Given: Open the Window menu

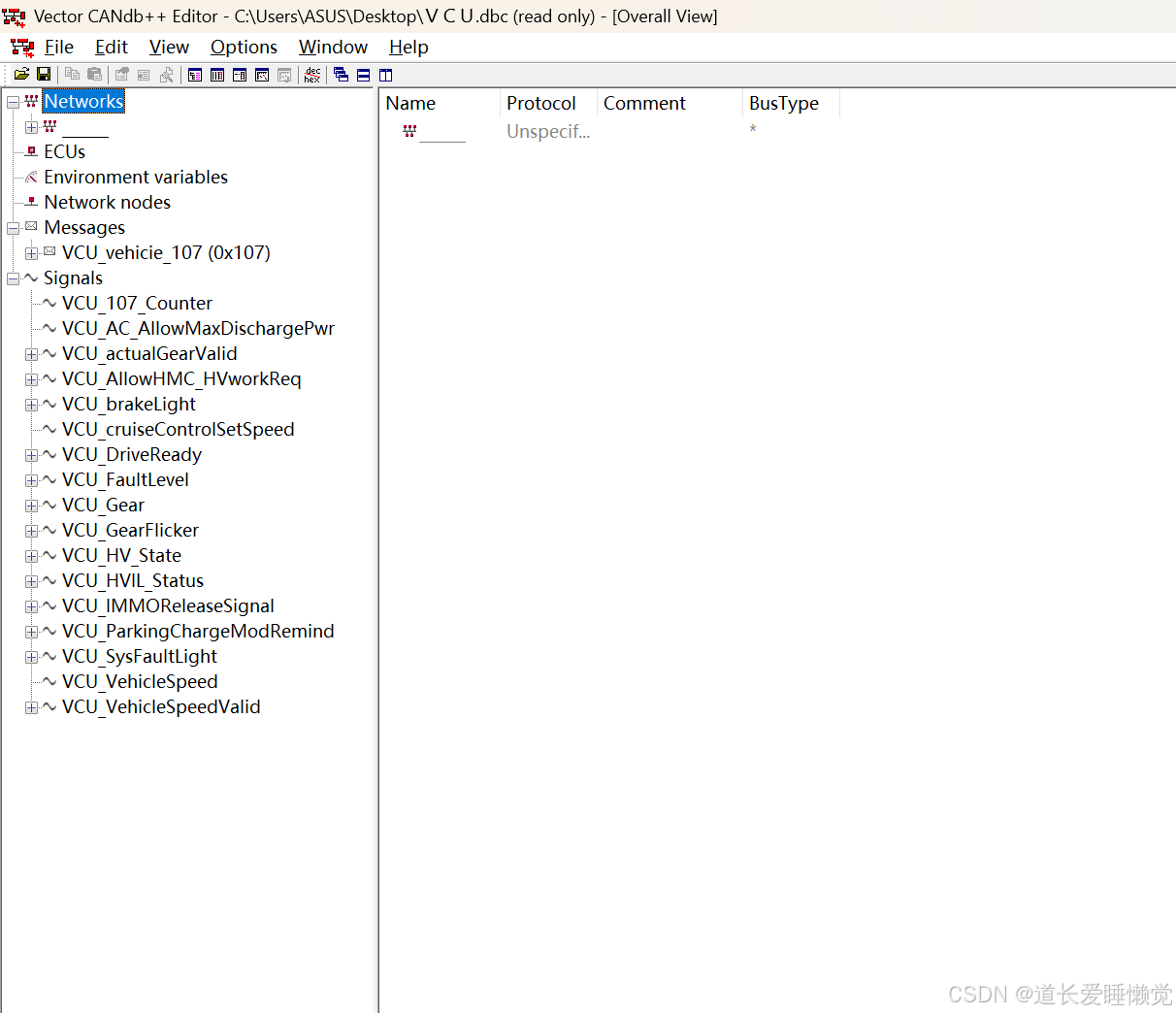Looking at the screenshot, I should [x=333, y=47].
